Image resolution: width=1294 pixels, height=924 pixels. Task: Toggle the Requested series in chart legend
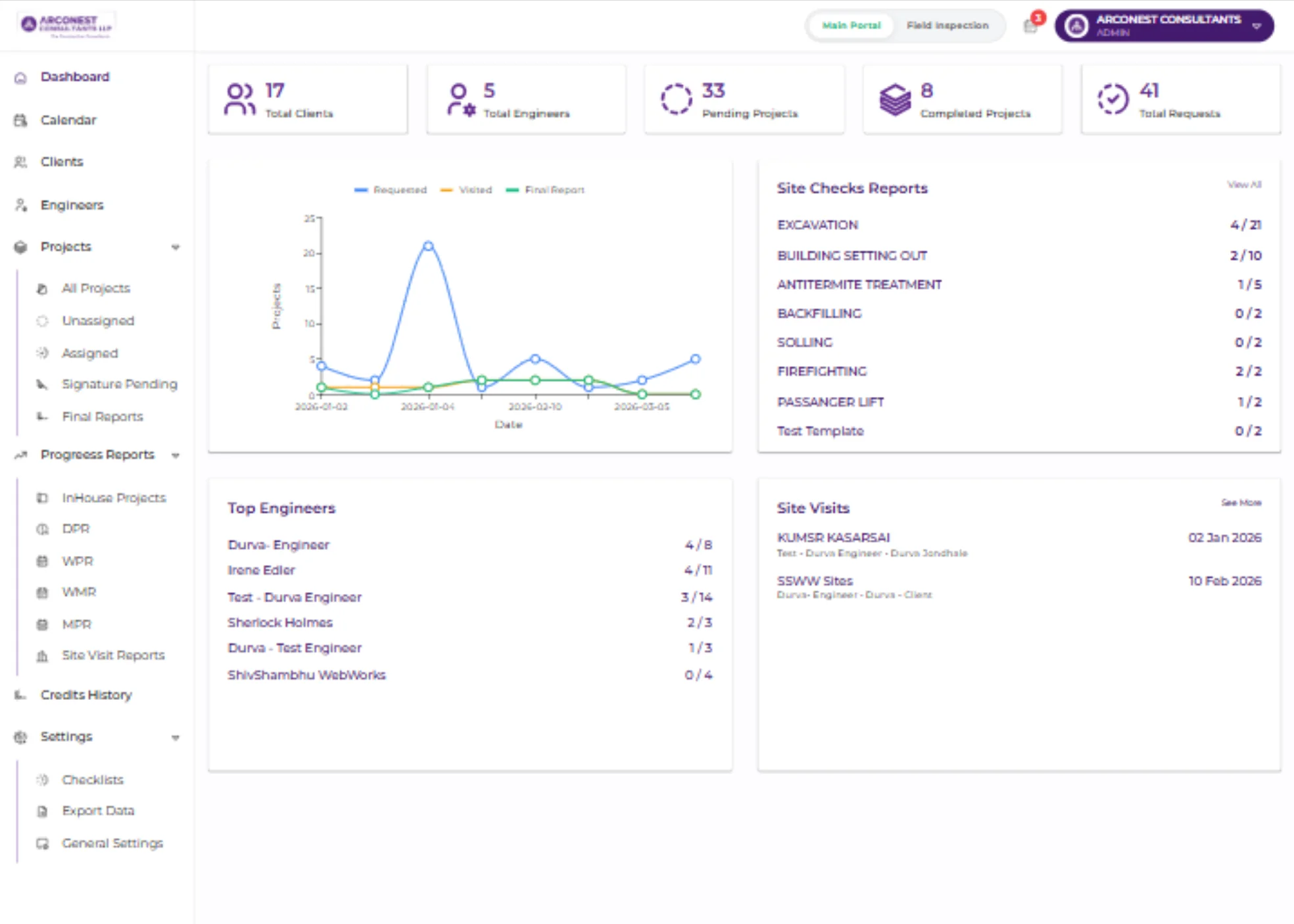(x=391, y=190)
